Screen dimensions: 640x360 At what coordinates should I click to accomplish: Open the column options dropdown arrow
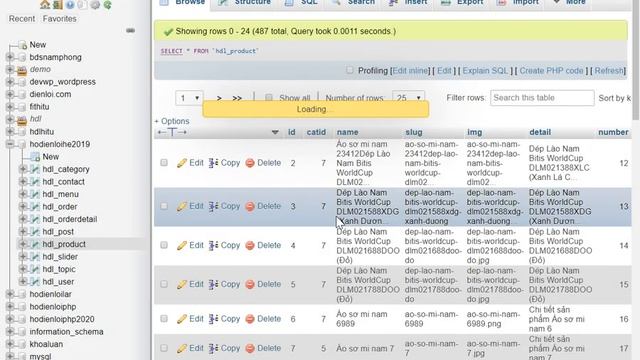(275, 132)
